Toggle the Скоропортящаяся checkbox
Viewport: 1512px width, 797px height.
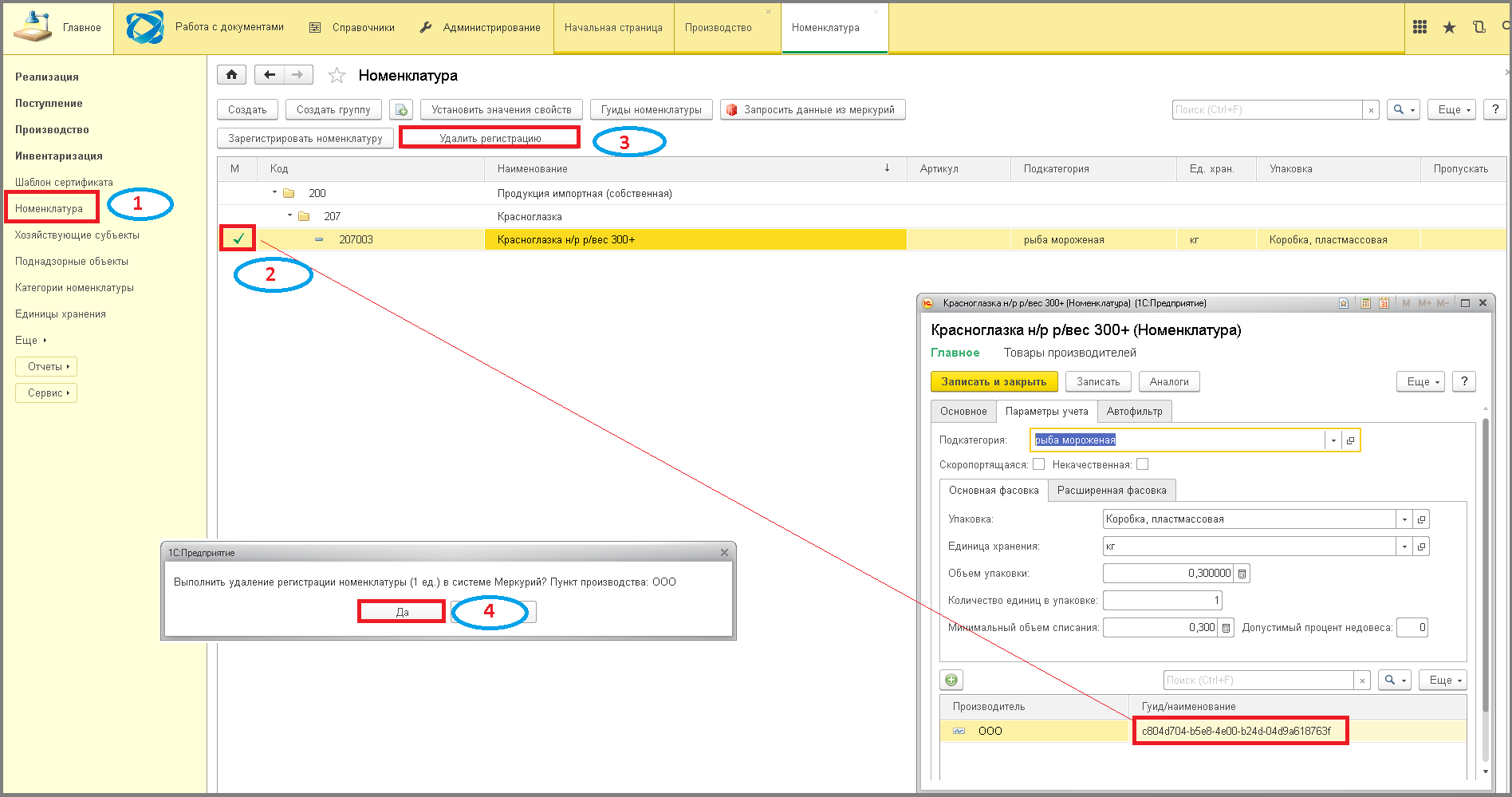(1038, 464)
